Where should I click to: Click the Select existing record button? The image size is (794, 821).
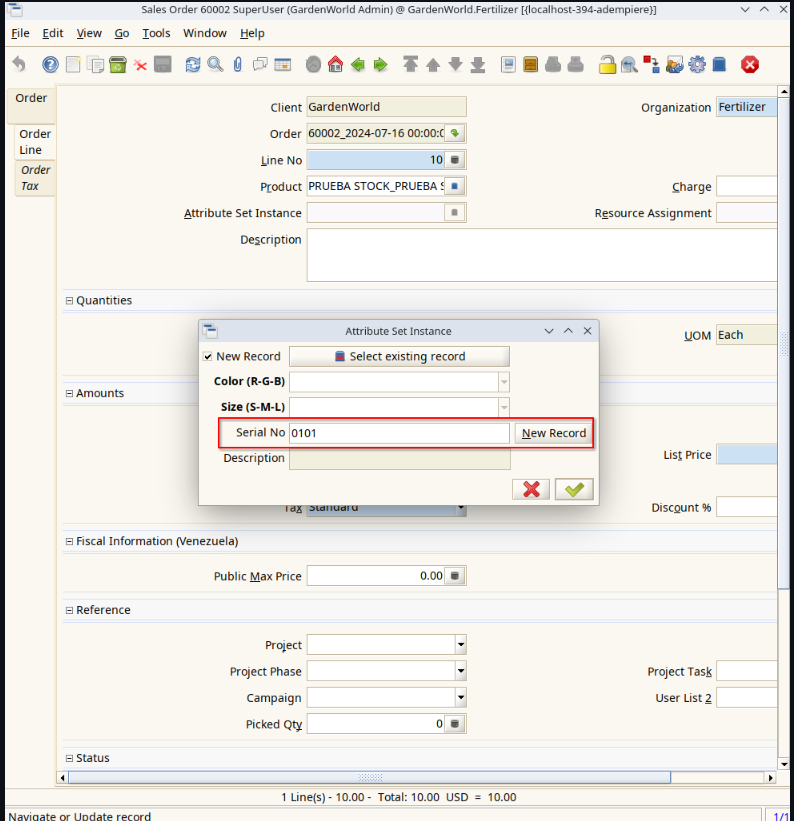(399, 357)
